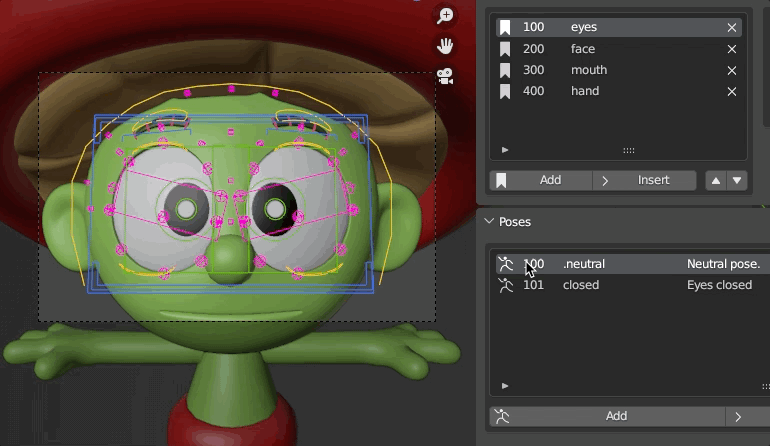Move the selected library down

737,180
